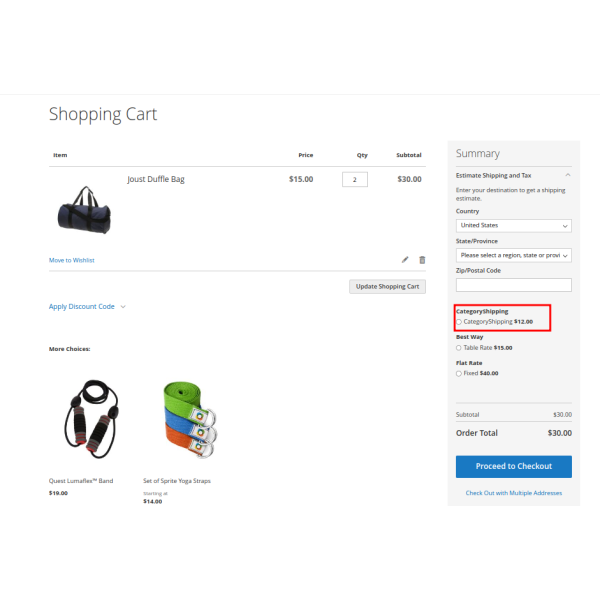Click Move to Wishlist link
The height and width of the screenshot is (600, 600).
72,260
